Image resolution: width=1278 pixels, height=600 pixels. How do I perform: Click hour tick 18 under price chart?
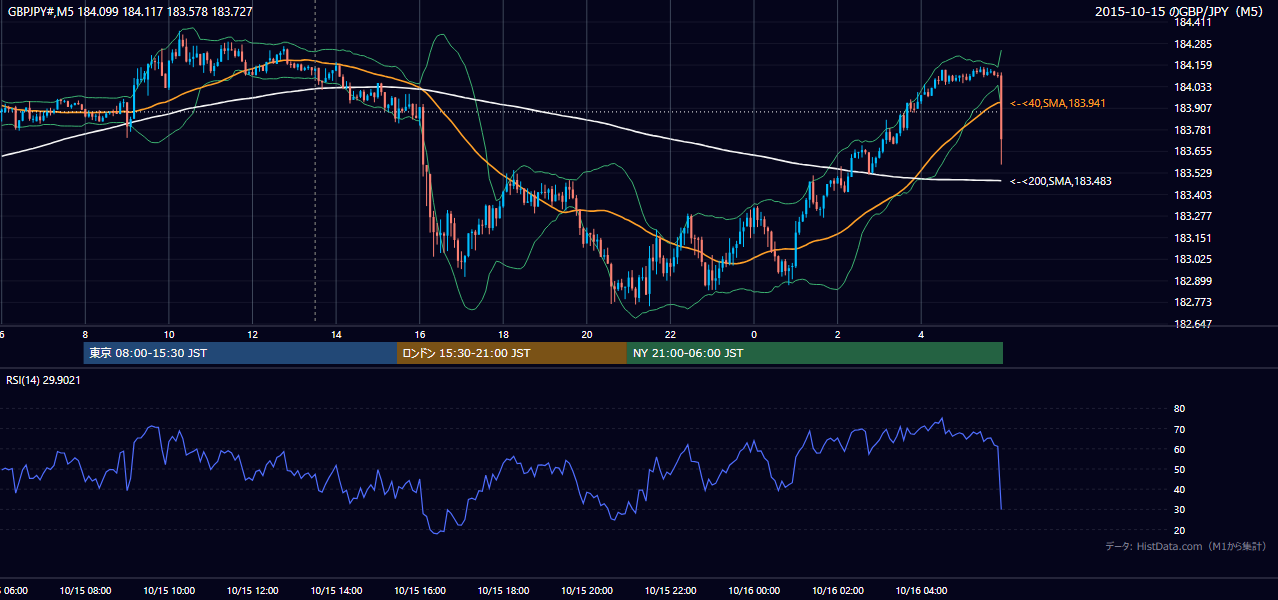[x=503, y=334]
